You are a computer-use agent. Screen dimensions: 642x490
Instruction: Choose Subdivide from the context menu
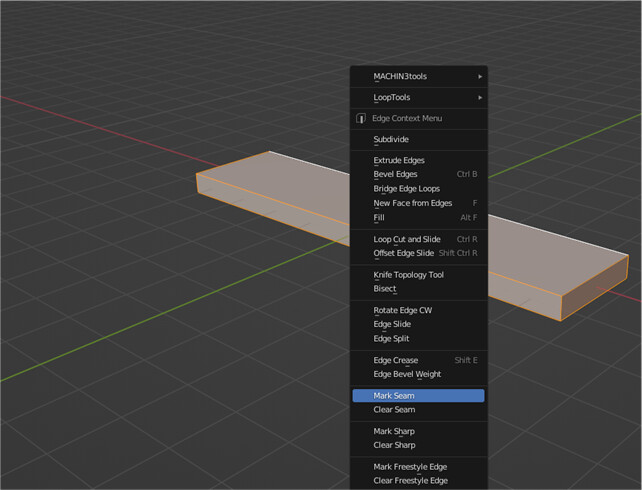click(418, 140)
